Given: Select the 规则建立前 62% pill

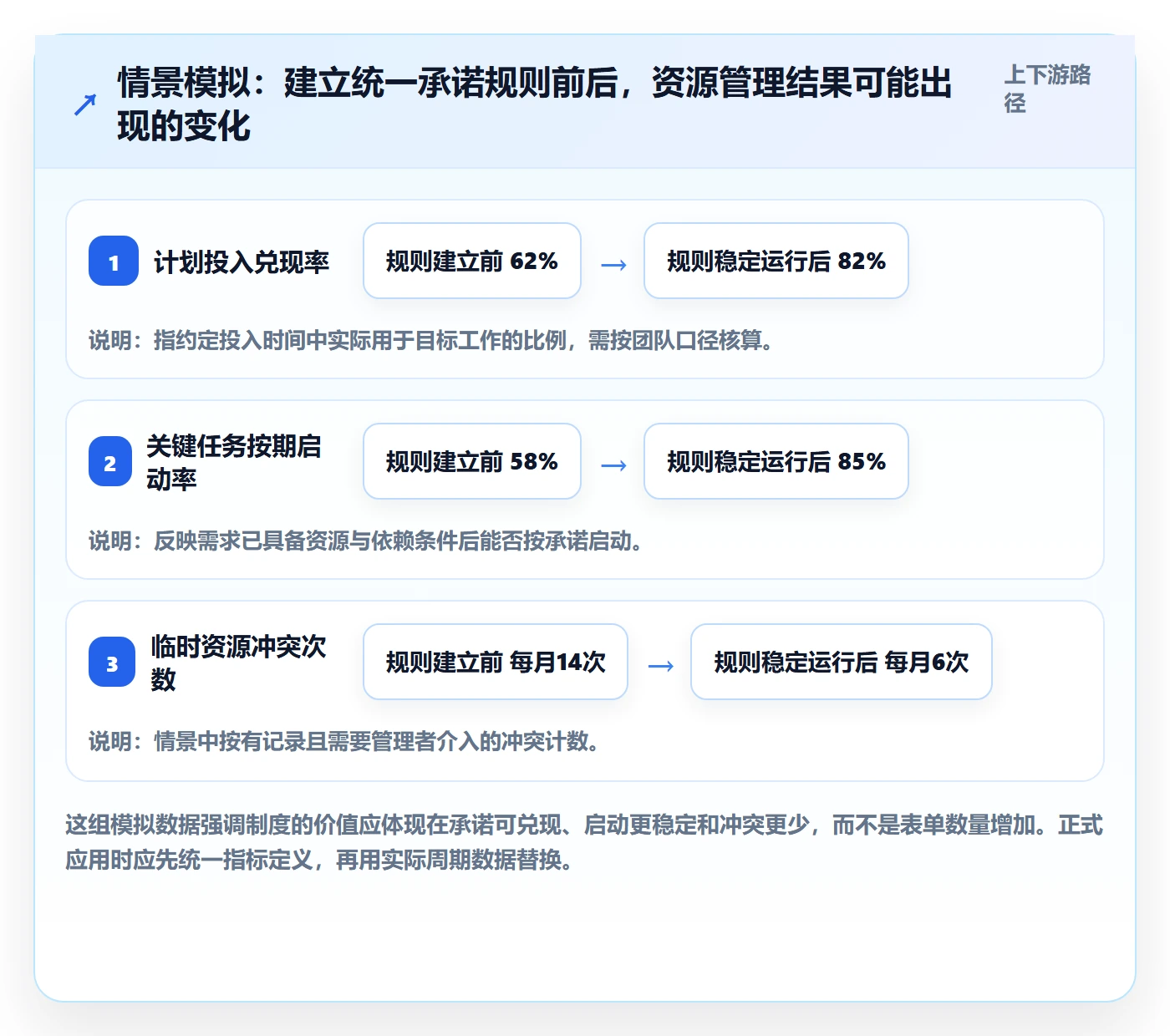Looking at the screenshot, I should 472,261.
